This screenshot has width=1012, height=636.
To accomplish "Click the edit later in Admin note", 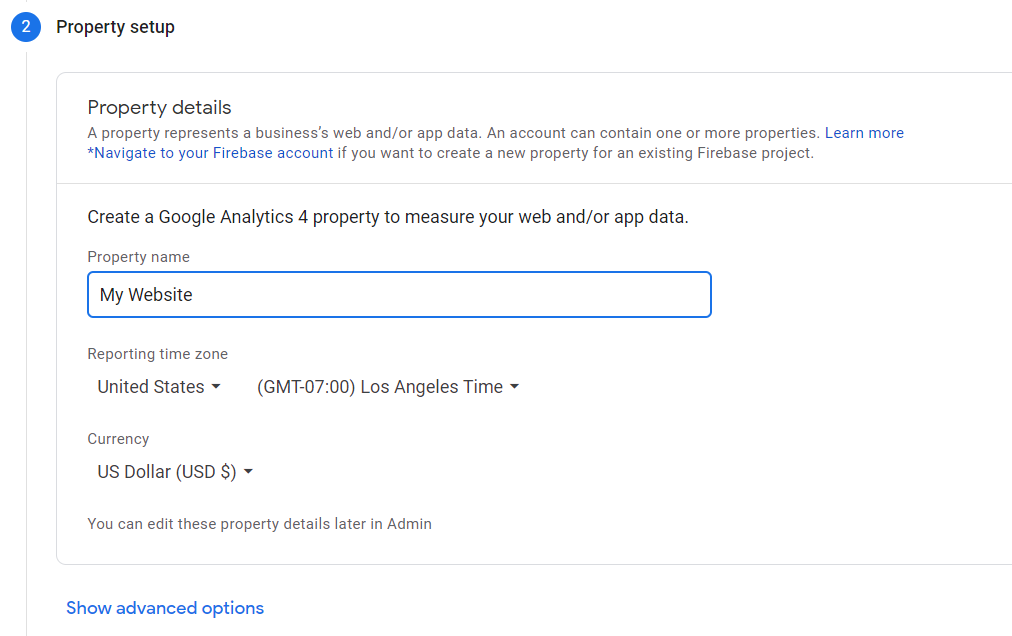I will [x=259, y=523].
